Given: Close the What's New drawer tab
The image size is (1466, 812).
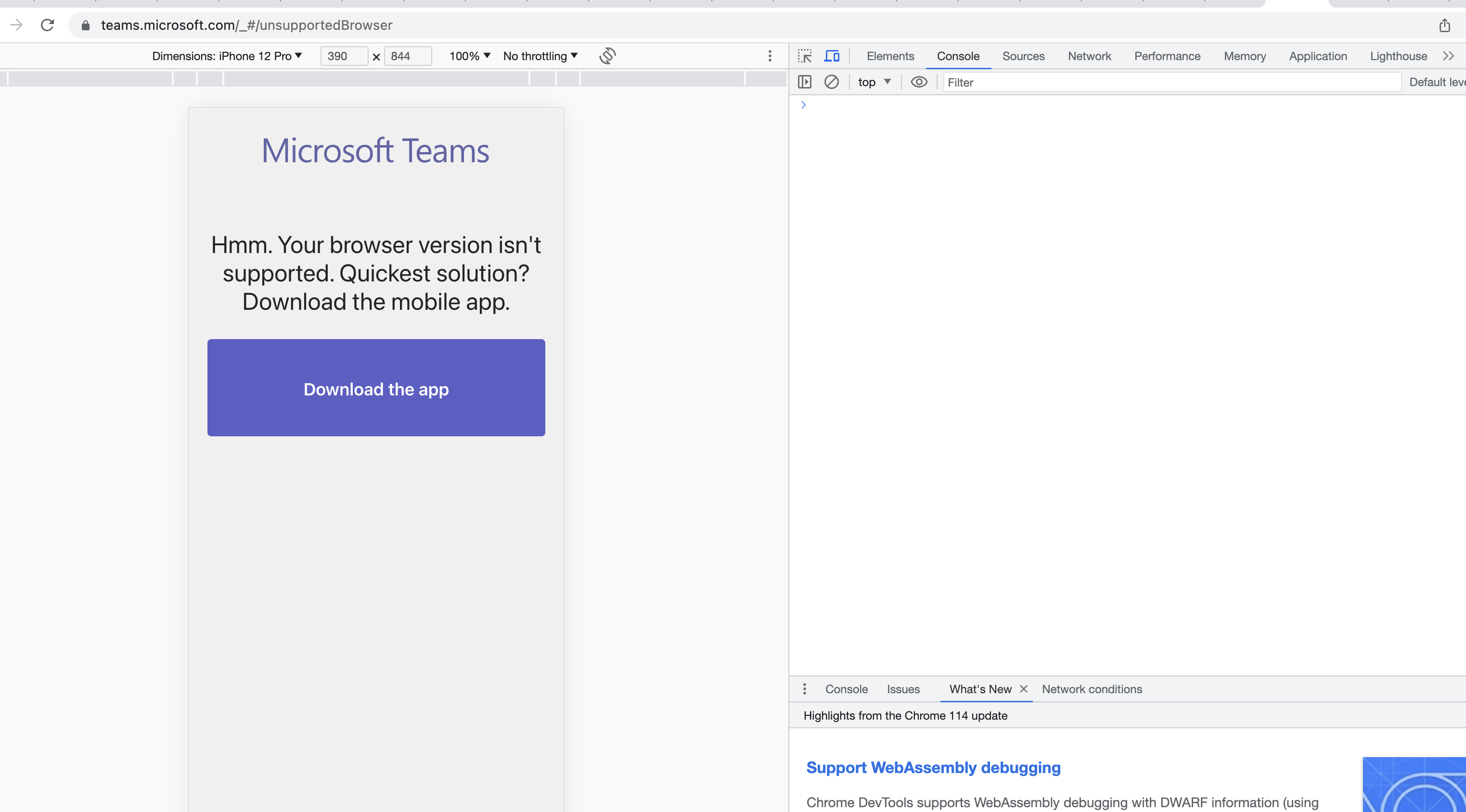Looking at the screenshot, I should click(x=1023, y=688).
